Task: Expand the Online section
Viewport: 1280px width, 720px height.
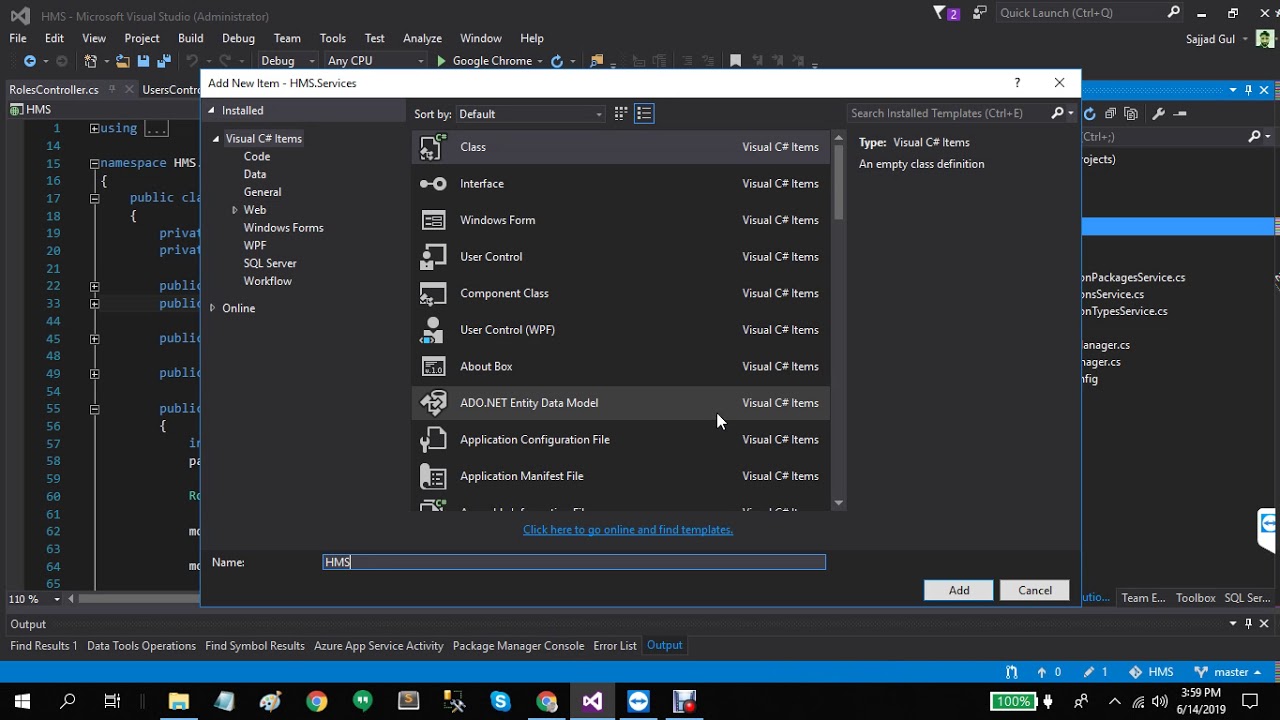Action: pos(212,308)
